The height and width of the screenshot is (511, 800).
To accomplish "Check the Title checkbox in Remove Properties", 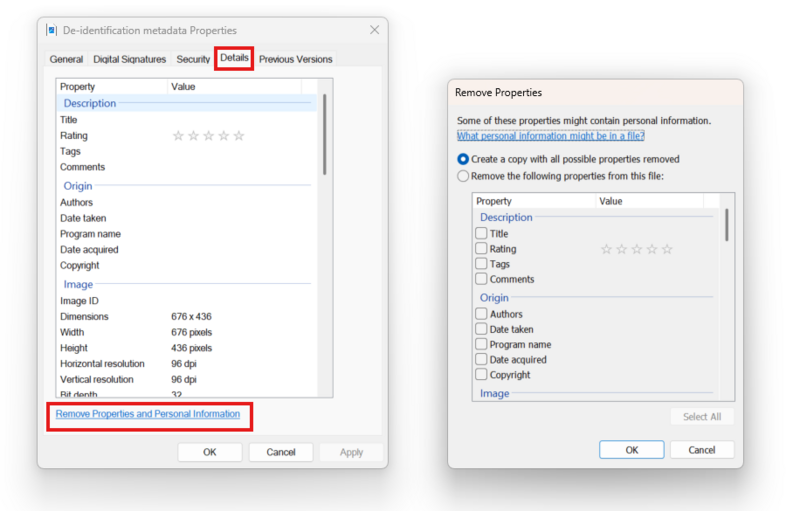I will (481, 233).
